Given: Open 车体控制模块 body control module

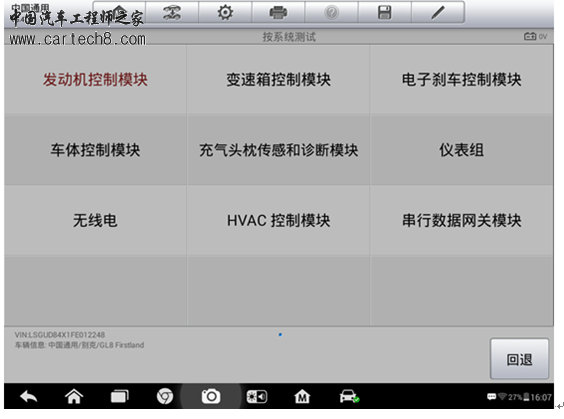Looking at the screenshot, I should [95, 150].
